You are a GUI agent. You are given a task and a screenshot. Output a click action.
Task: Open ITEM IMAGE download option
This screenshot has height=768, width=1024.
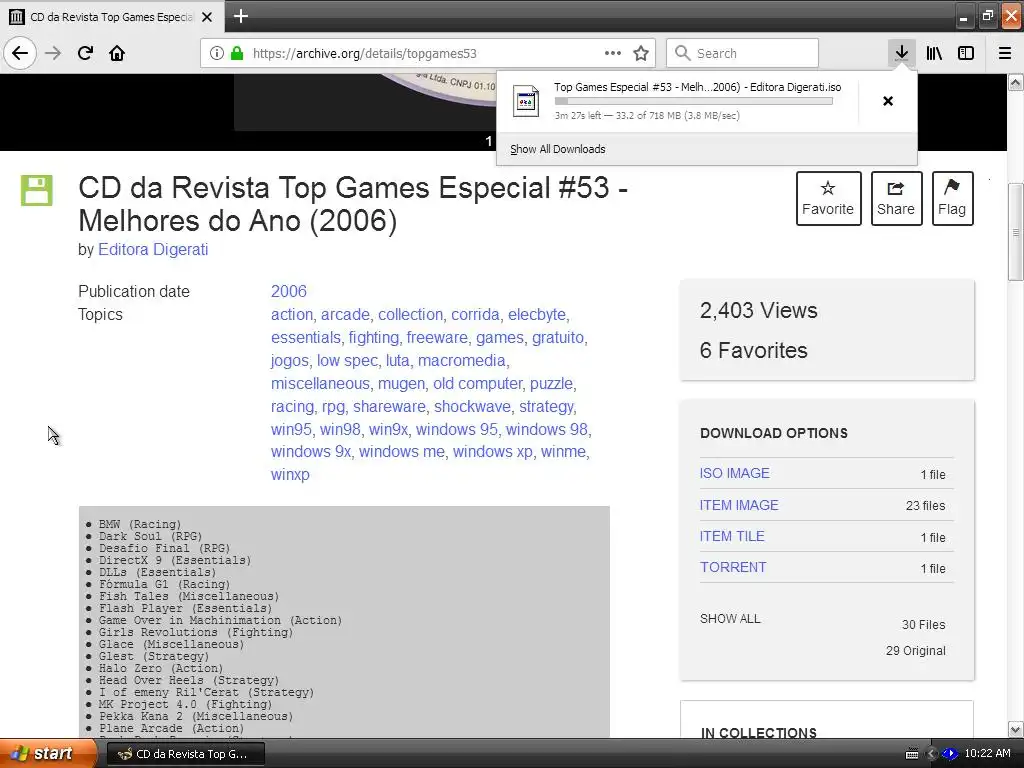click(x=739, y=505)
